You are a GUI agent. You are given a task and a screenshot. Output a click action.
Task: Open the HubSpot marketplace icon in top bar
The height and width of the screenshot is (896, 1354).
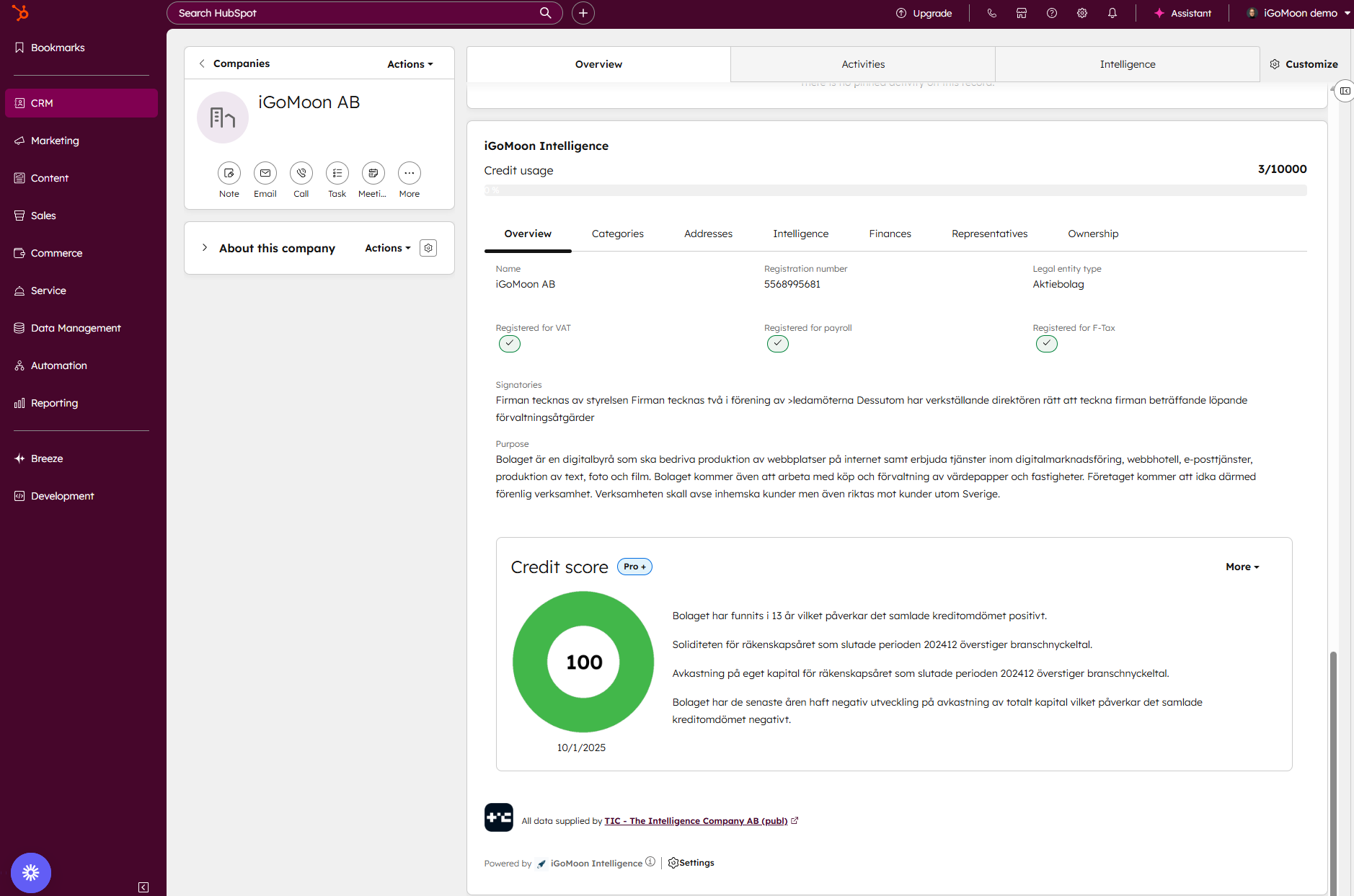click(x=1021, y=13)
